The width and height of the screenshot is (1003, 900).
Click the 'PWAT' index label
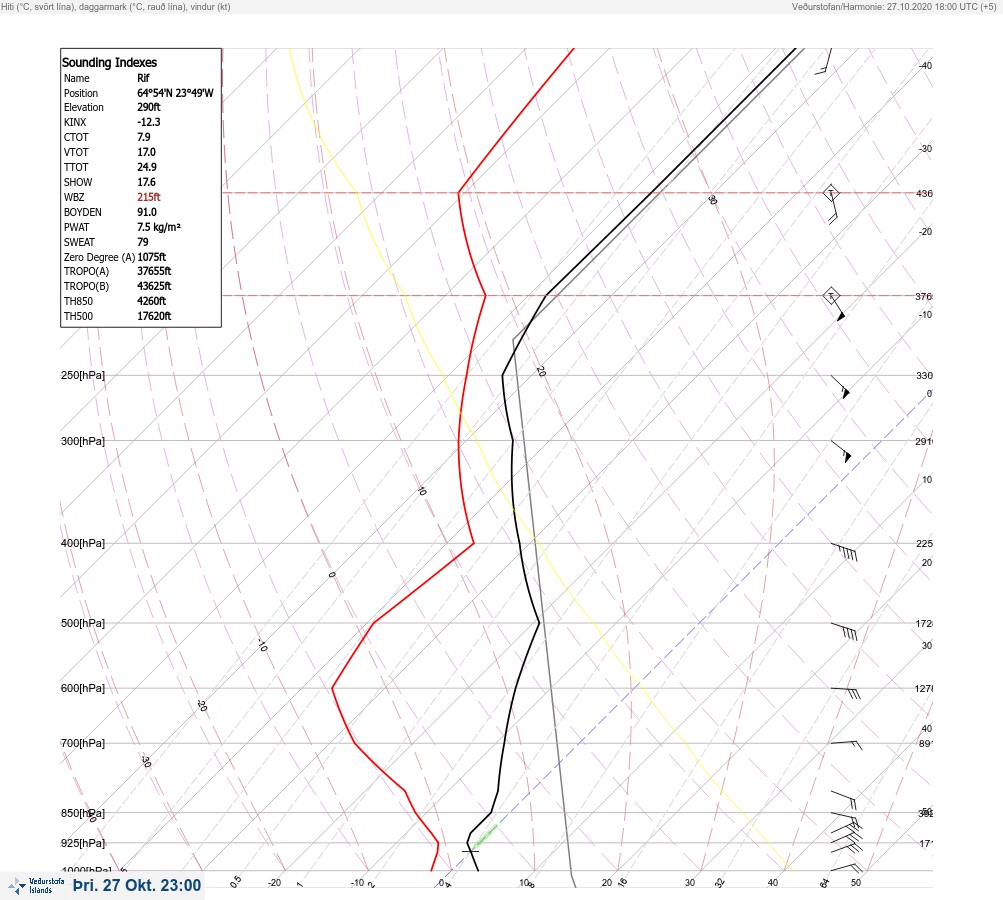click(x=77, y=227)
